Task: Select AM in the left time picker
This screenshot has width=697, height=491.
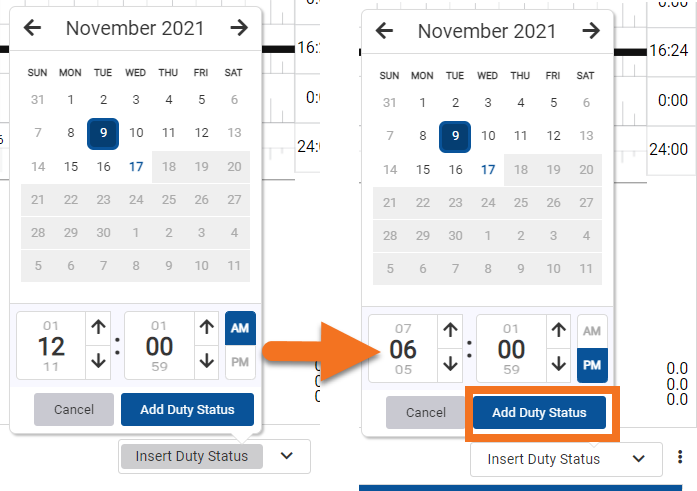Action: pyautogui.click(x=241, y=327)
